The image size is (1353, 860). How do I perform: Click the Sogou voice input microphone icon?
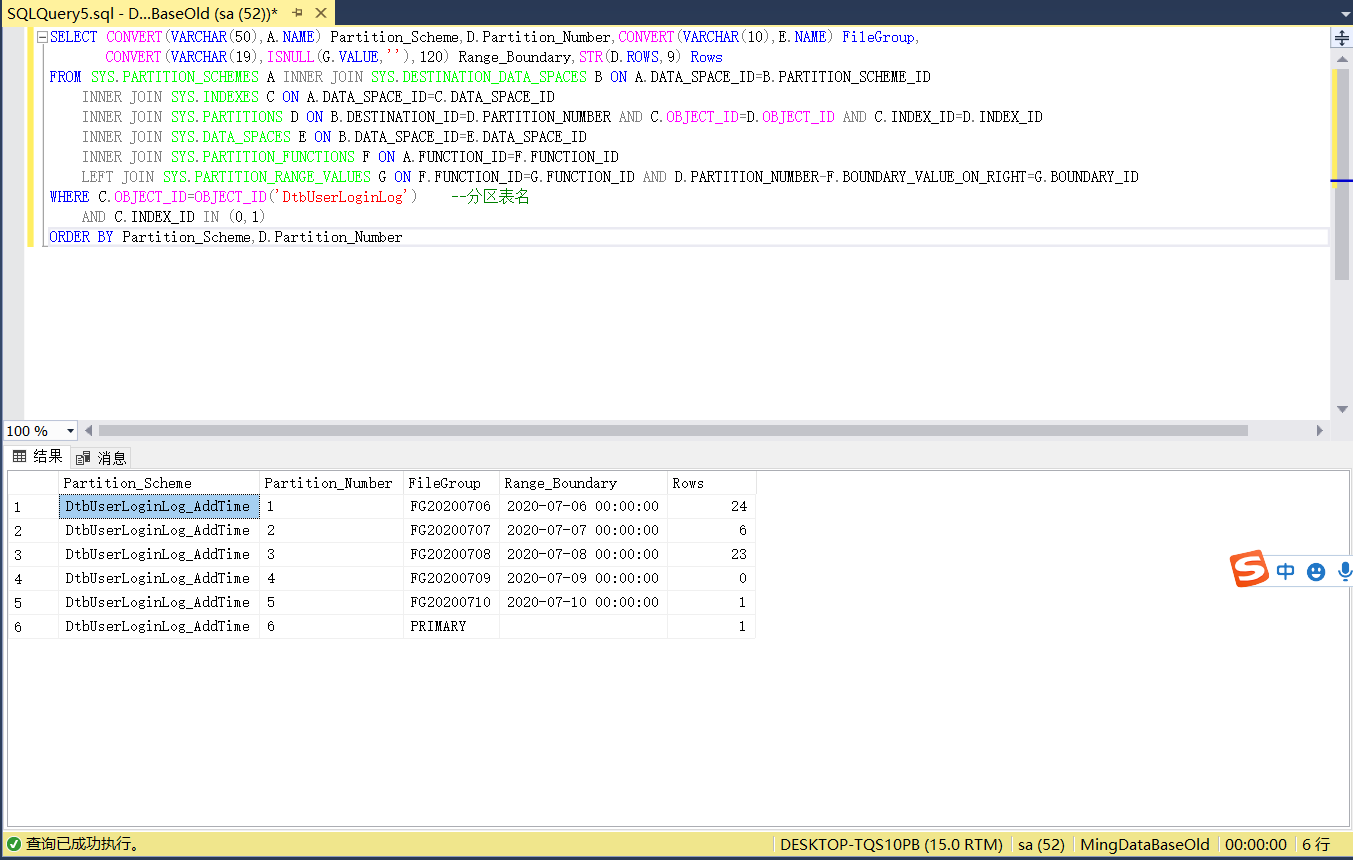1345,571
